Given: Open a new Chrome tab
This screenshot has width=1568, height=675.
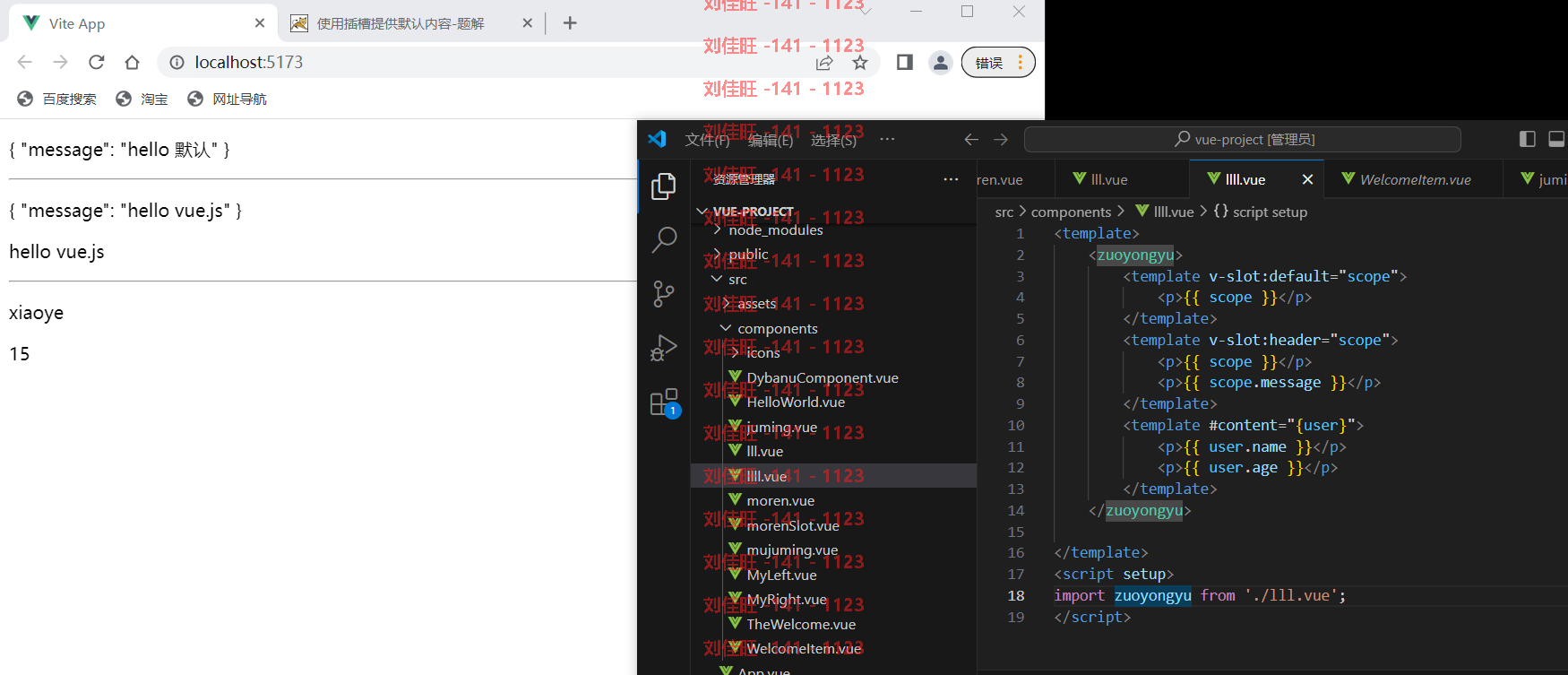Looking at the screenshot, I should [570, 22].
